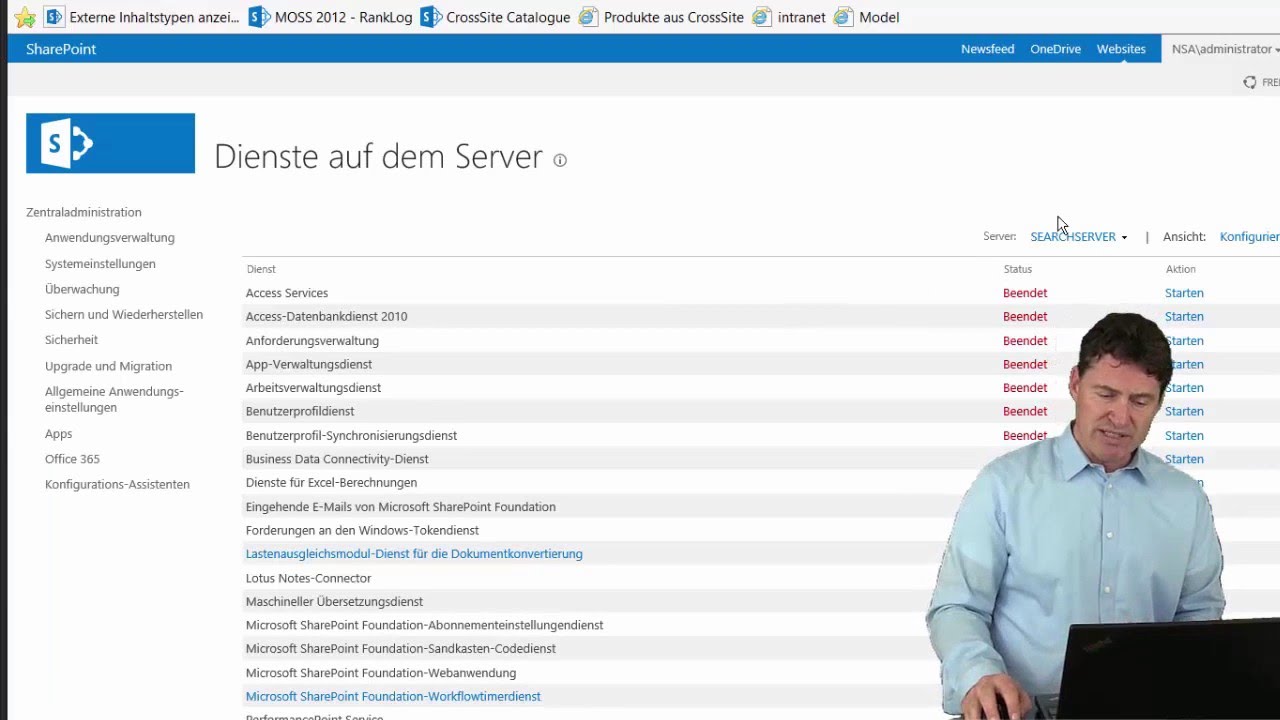Viewport: 1280px width, 720px height.
Task: Open Sicherheit in sidebar
Action: pyautogui.click(x=71, y=340)
